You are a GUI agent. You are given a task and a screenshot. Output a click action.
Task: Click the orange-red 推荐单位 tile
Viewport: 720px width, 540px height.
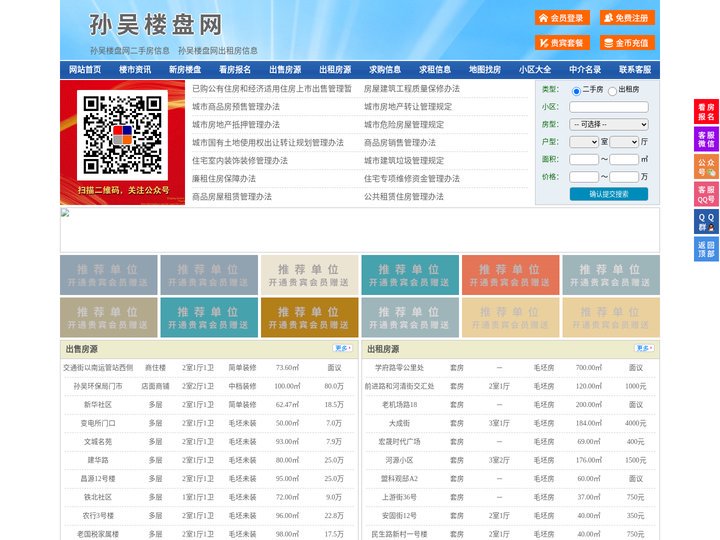511,275
